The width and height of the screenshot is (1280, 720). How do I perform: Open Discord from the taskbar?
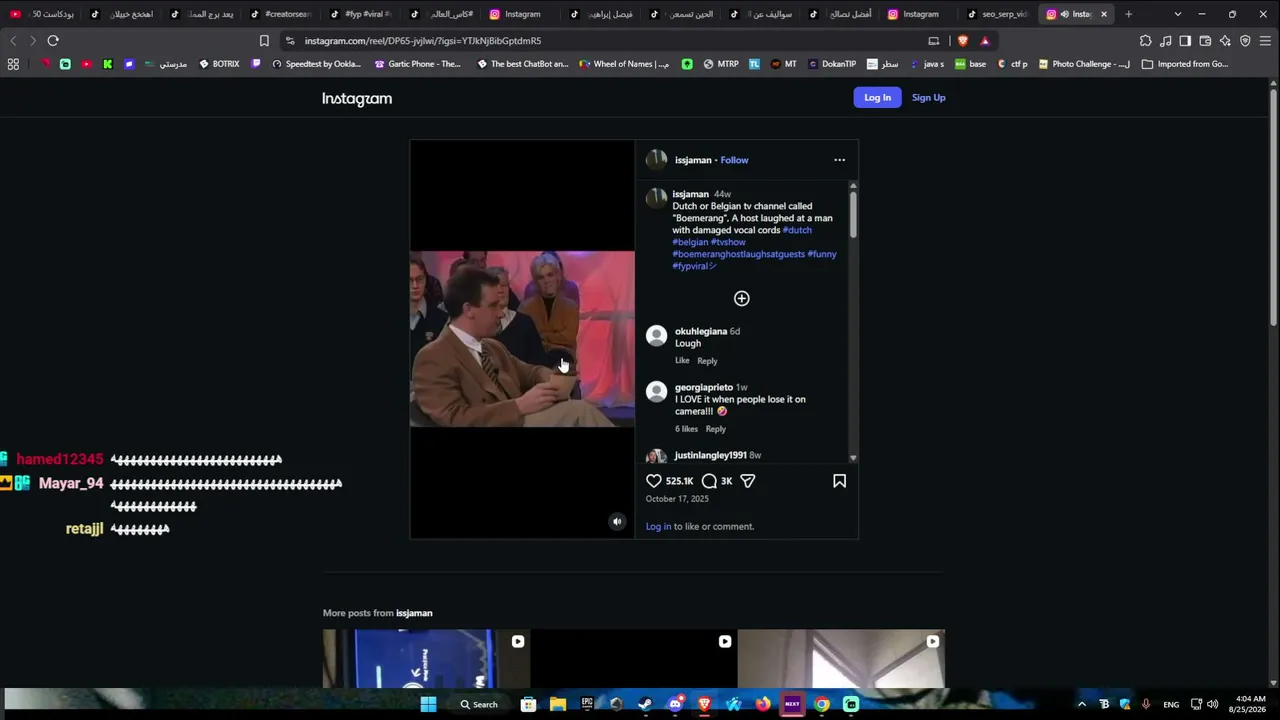coord(675,704)
